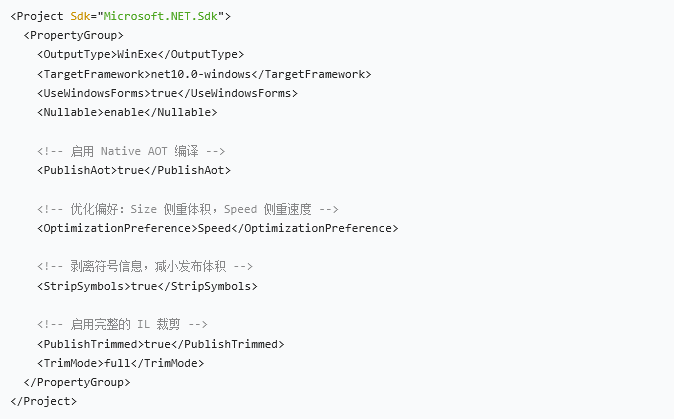The width and height of the screenshot is (674, 419).
Task: Click the opening PropertyGroup tag
Action: pos(74,35)
